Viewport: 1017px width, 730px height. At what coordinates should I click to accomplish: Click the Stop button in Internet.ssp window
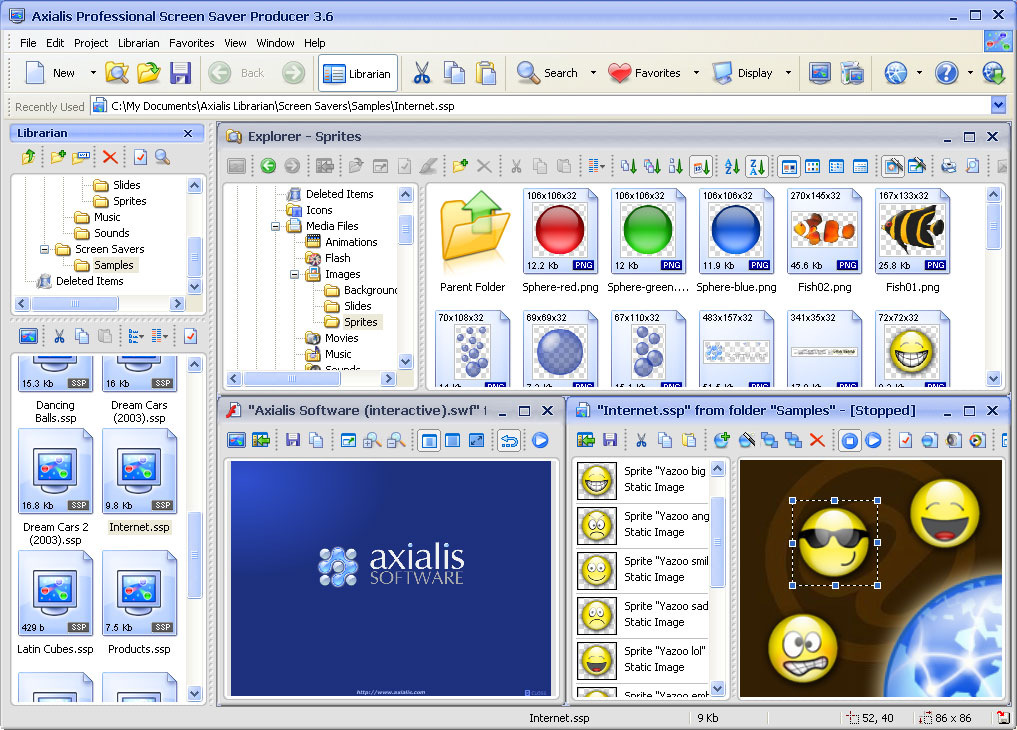click(850, 441)
